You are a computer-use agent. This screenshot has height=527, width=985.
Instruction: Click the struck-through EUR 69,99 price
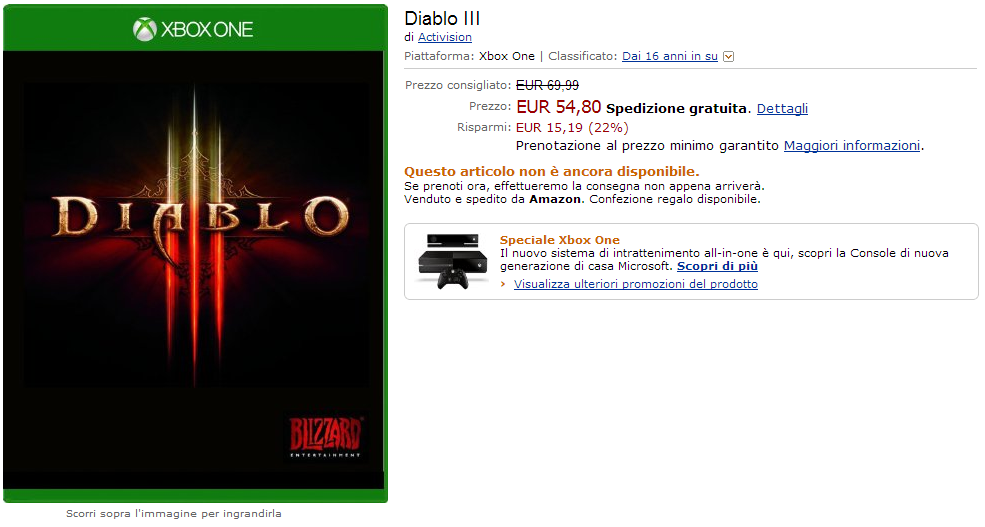click(x=547, y=85)
